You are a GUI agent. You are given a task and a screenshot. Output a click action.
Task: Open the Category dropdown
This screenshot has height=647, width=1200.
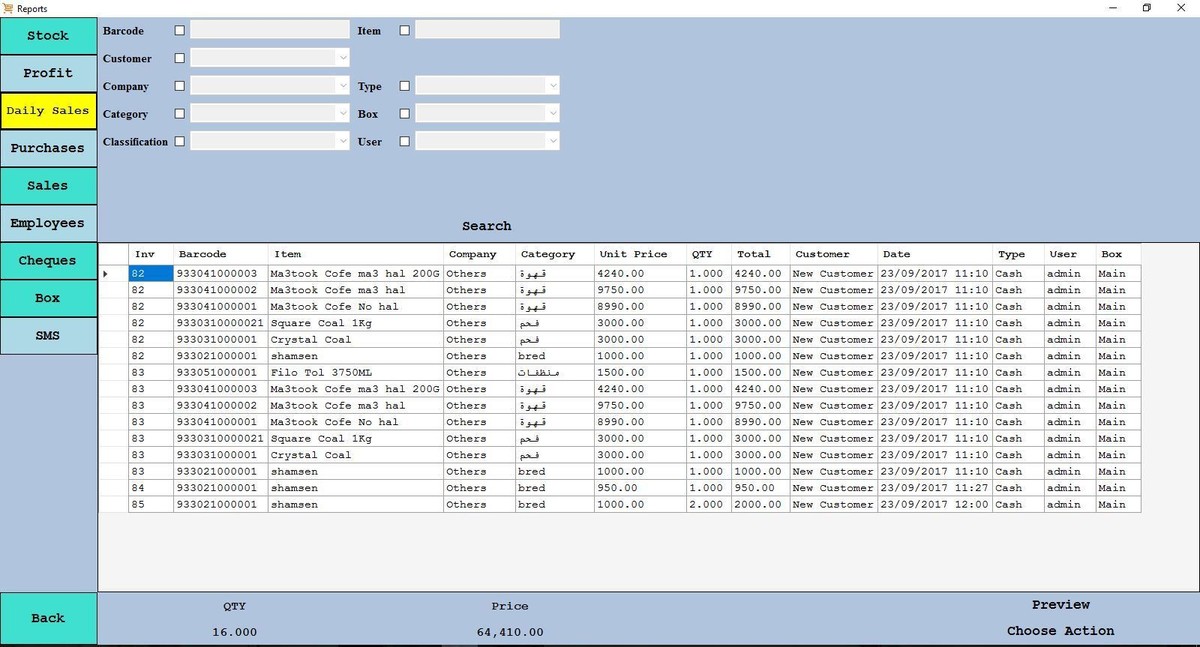pos(343,114)
